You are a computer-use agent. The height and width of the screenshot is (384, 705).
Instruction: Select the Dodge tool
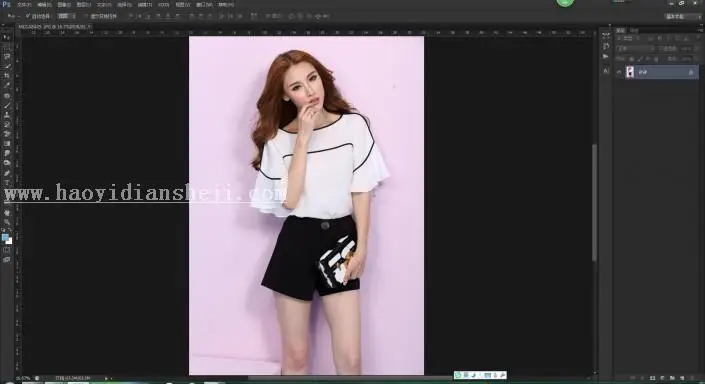pyautogui.click(x=6, y=163)
